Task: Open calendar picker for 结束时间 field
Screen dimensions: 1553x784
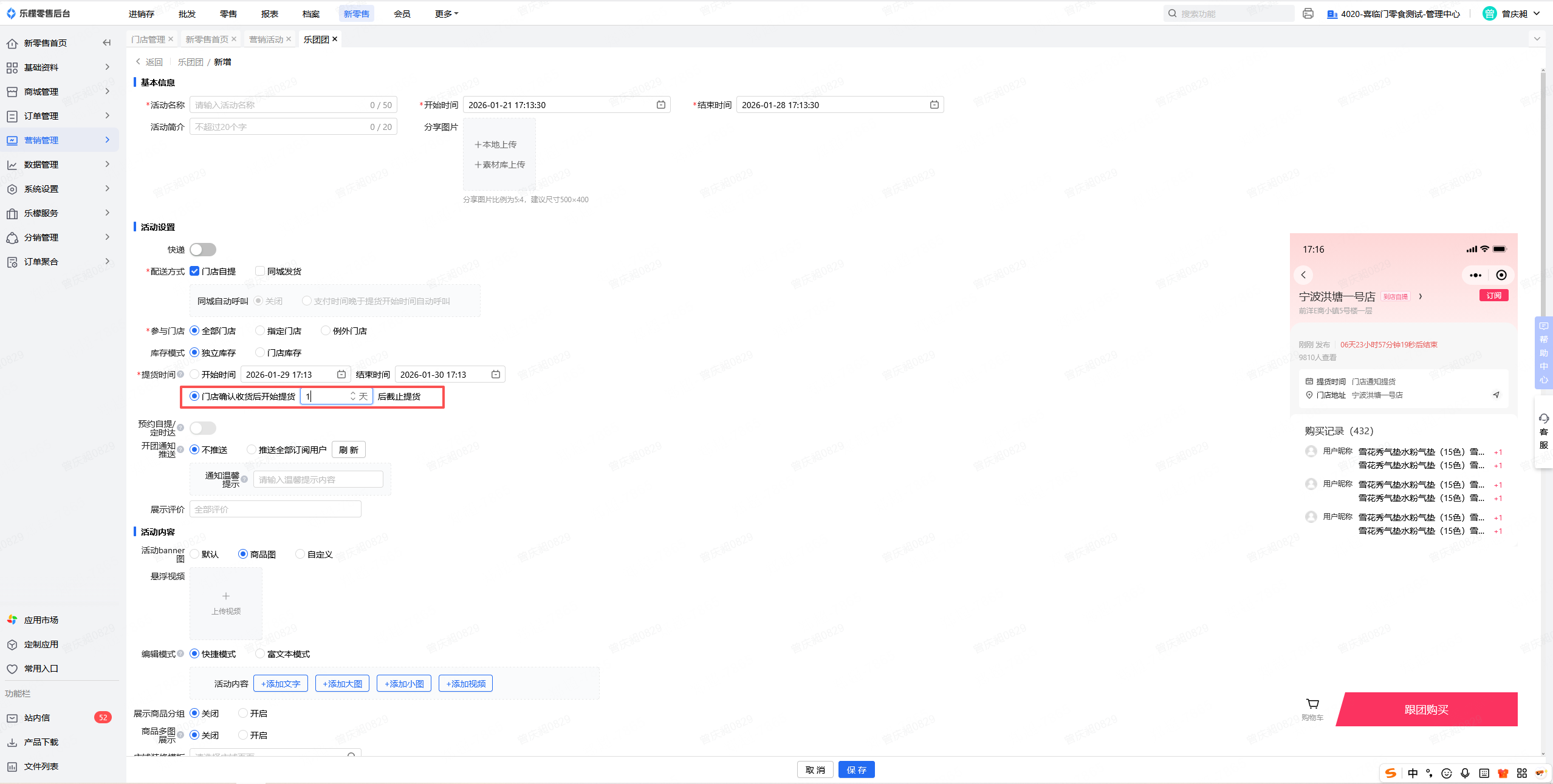Action: [x=934, y=105]
